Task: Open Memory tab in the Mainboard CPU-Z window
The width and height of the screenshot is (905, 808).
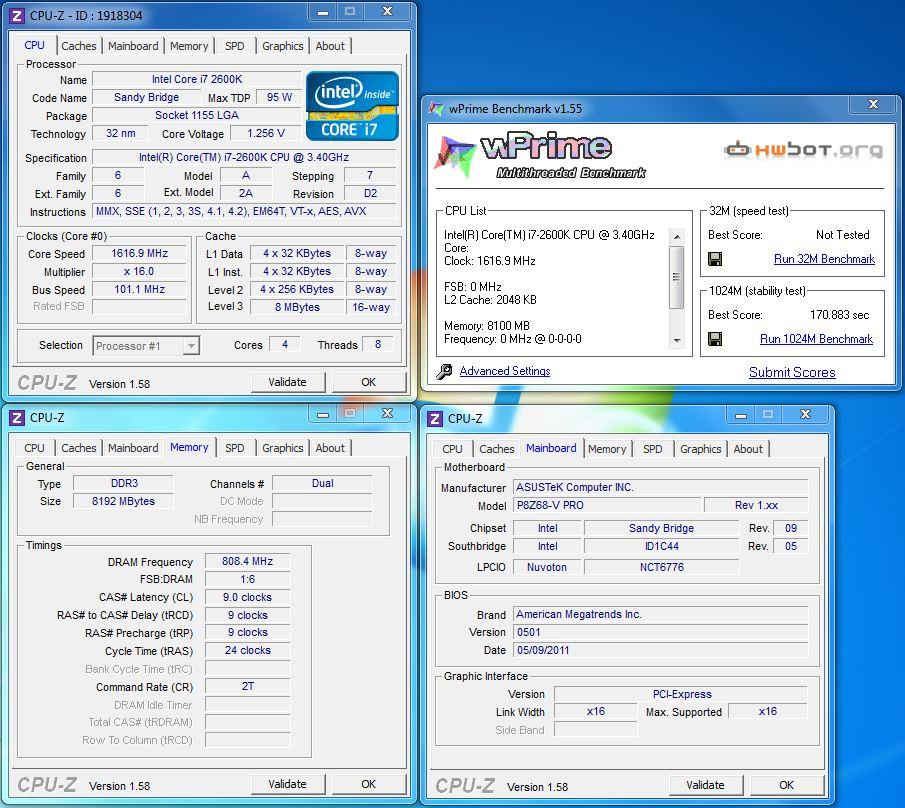Action: click(x=607, y=449)
